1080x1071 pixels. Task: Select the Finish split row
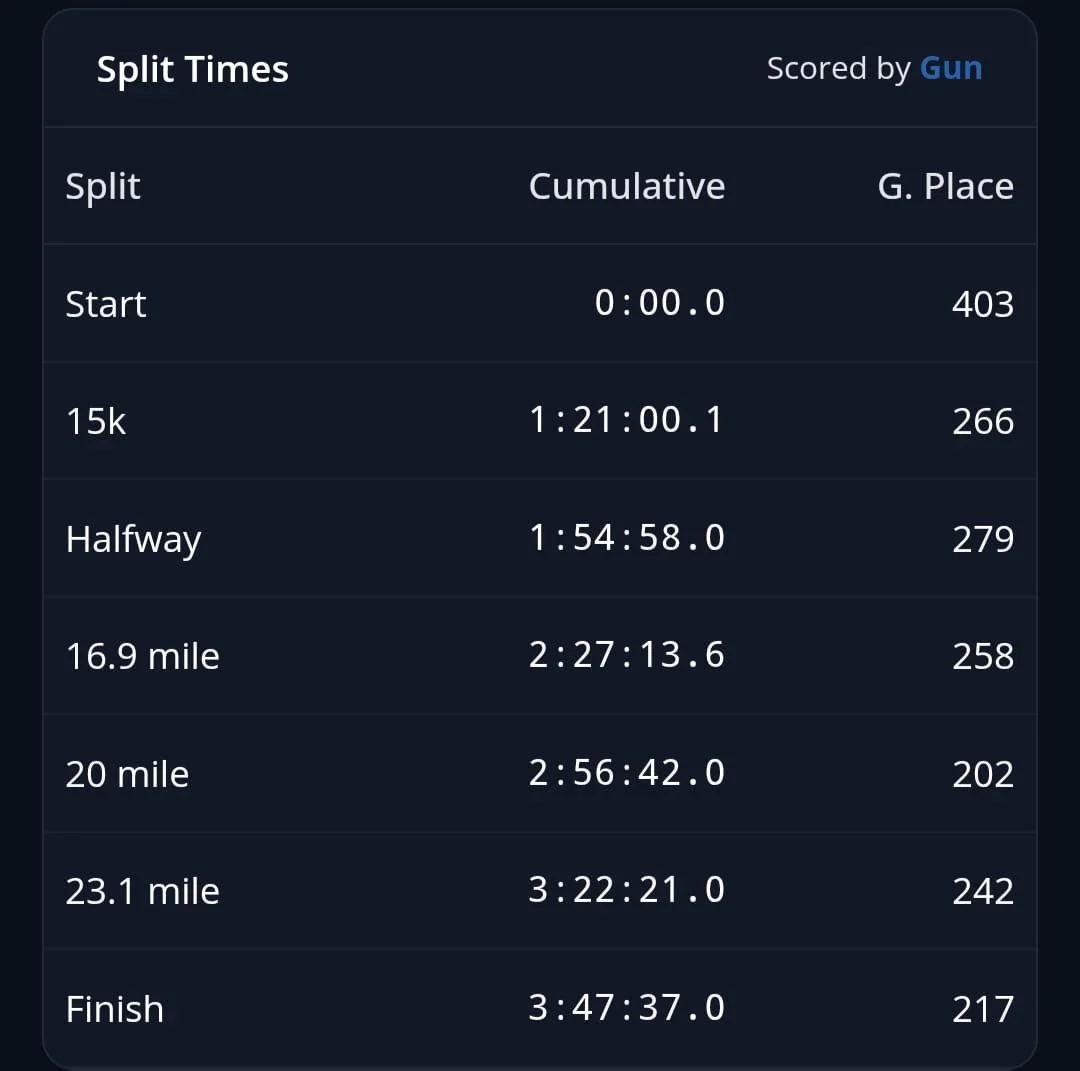click(540, 1008)
